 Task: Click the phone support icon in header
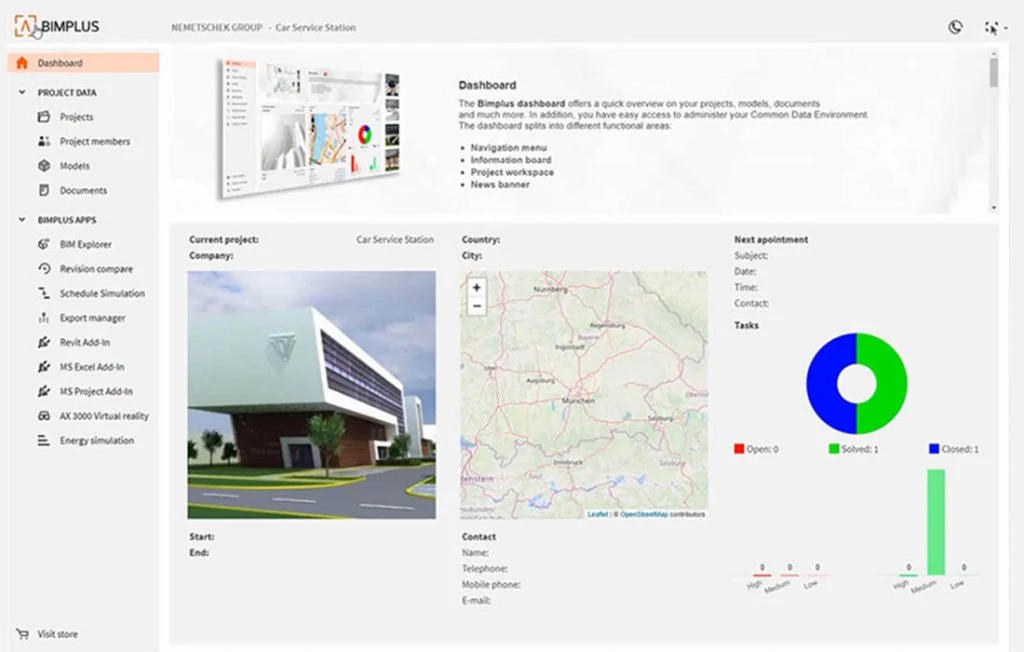click(955, 27)
